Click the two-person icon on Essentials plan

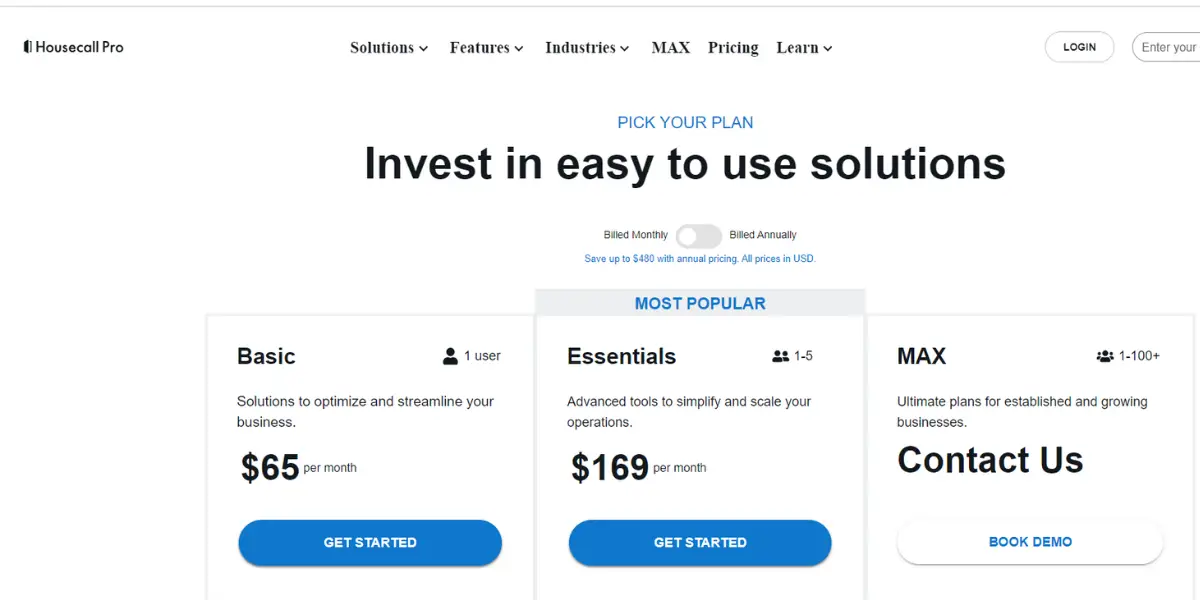(x=781, y=356)
